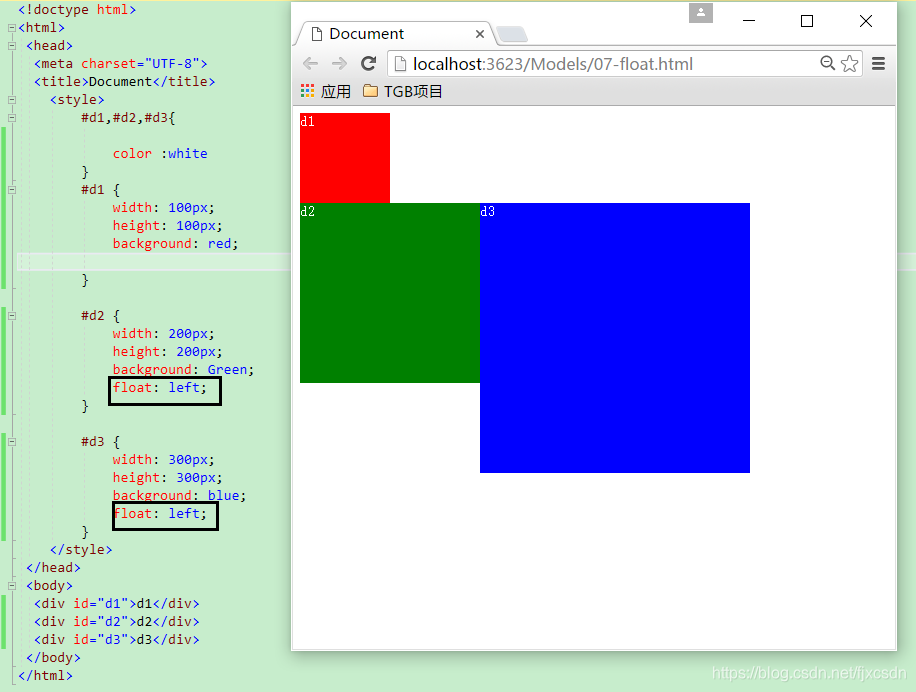The image size is (916, 692).
Task: Click the red d1 box on the page
Action: [345, 158]
